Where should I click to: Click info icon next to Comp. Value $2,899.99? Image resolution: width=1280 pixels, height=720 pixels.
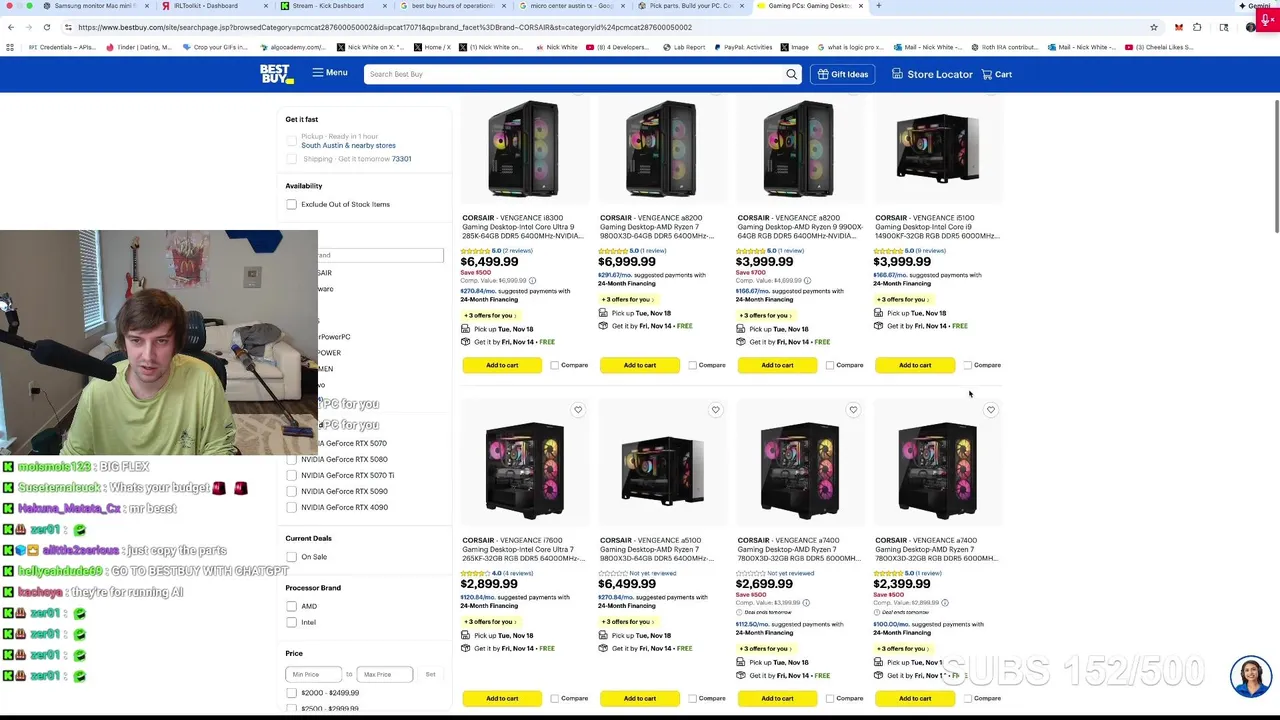944,603
